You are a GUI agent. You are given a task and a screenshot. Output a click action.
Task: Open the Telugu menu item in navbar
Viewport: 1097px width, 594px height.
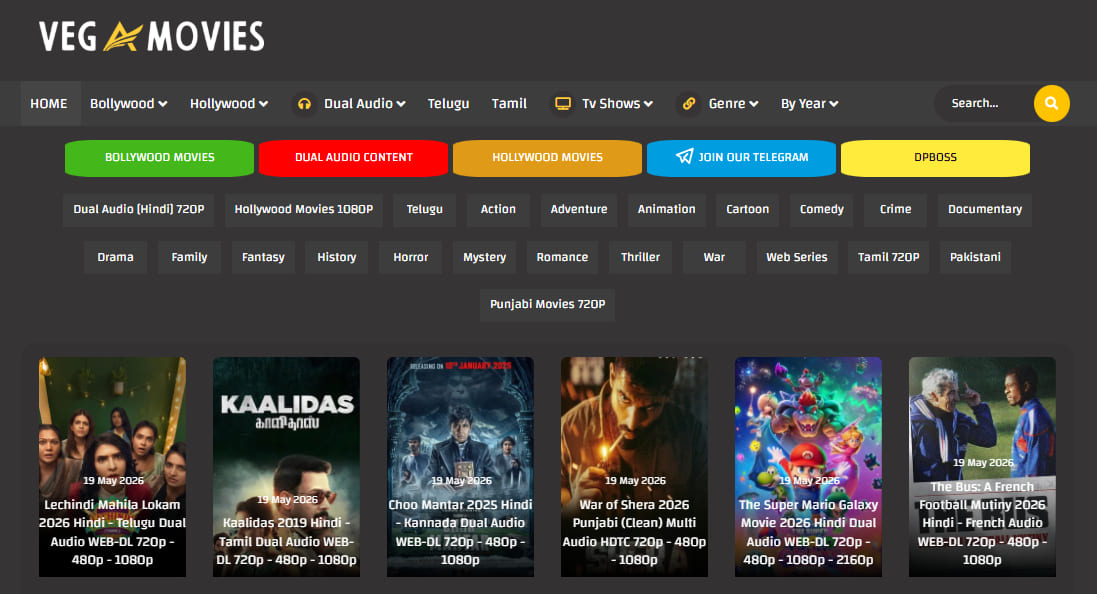[448, 104]
